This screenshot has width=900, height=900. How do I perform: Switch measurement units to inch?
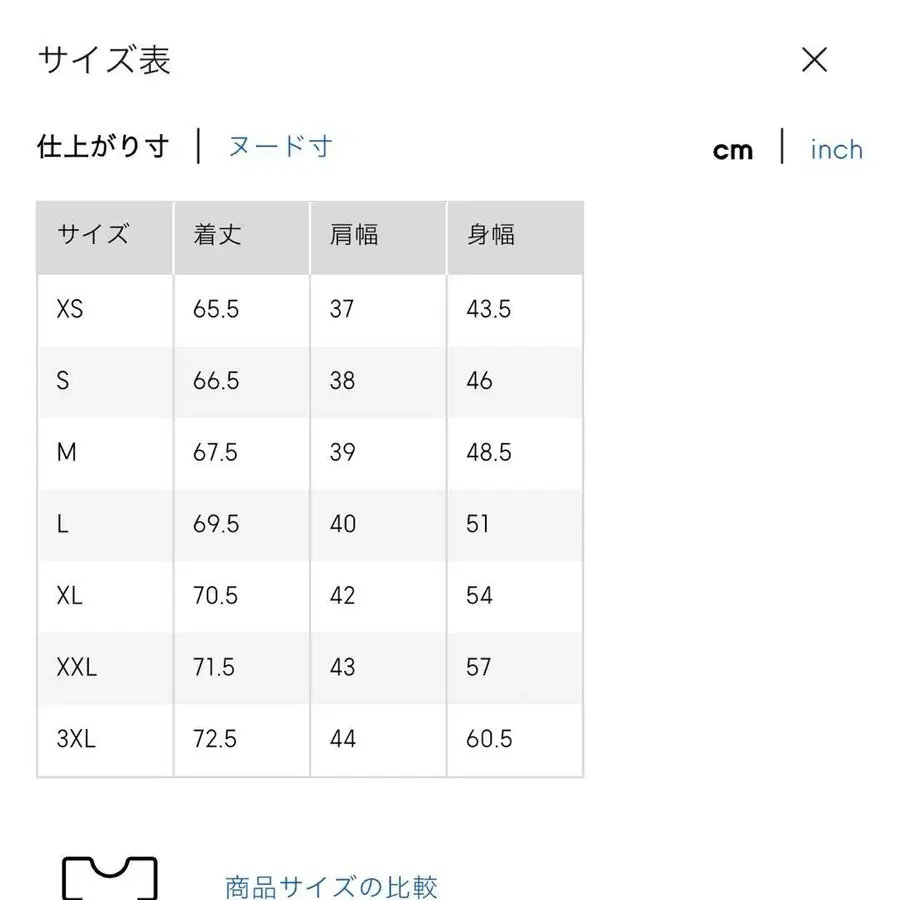[x=836, y=148]
